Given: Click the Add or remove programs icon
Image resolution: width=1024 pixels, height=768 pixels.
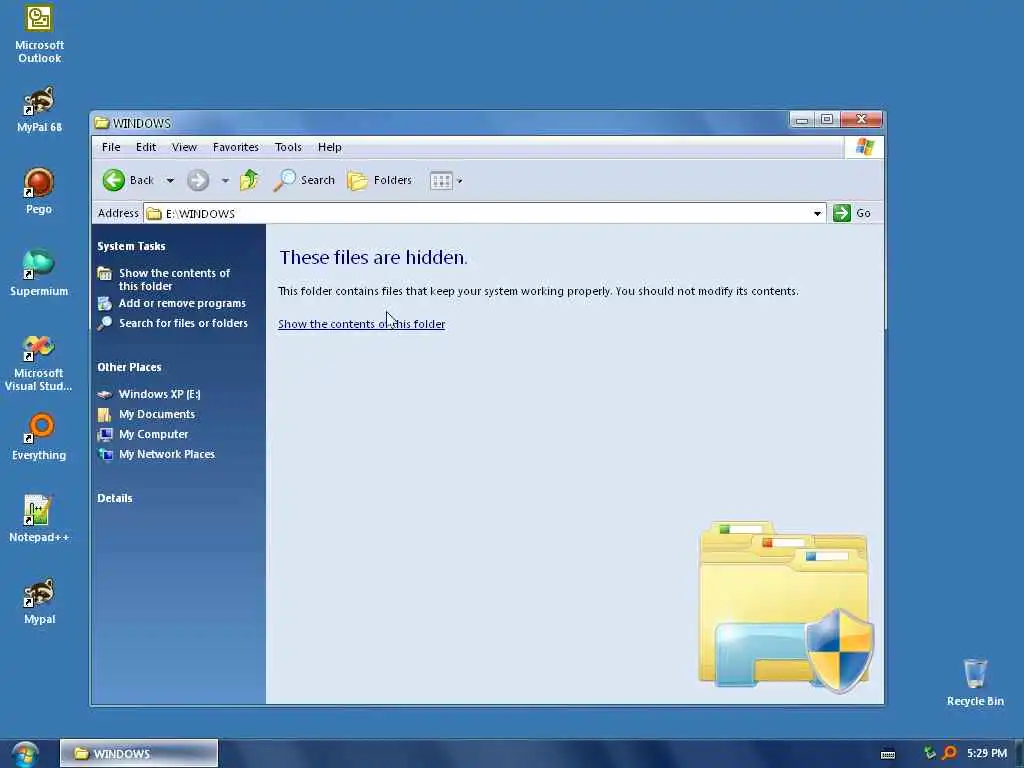Looking at the screenshot, I should [x=104, y=303].
